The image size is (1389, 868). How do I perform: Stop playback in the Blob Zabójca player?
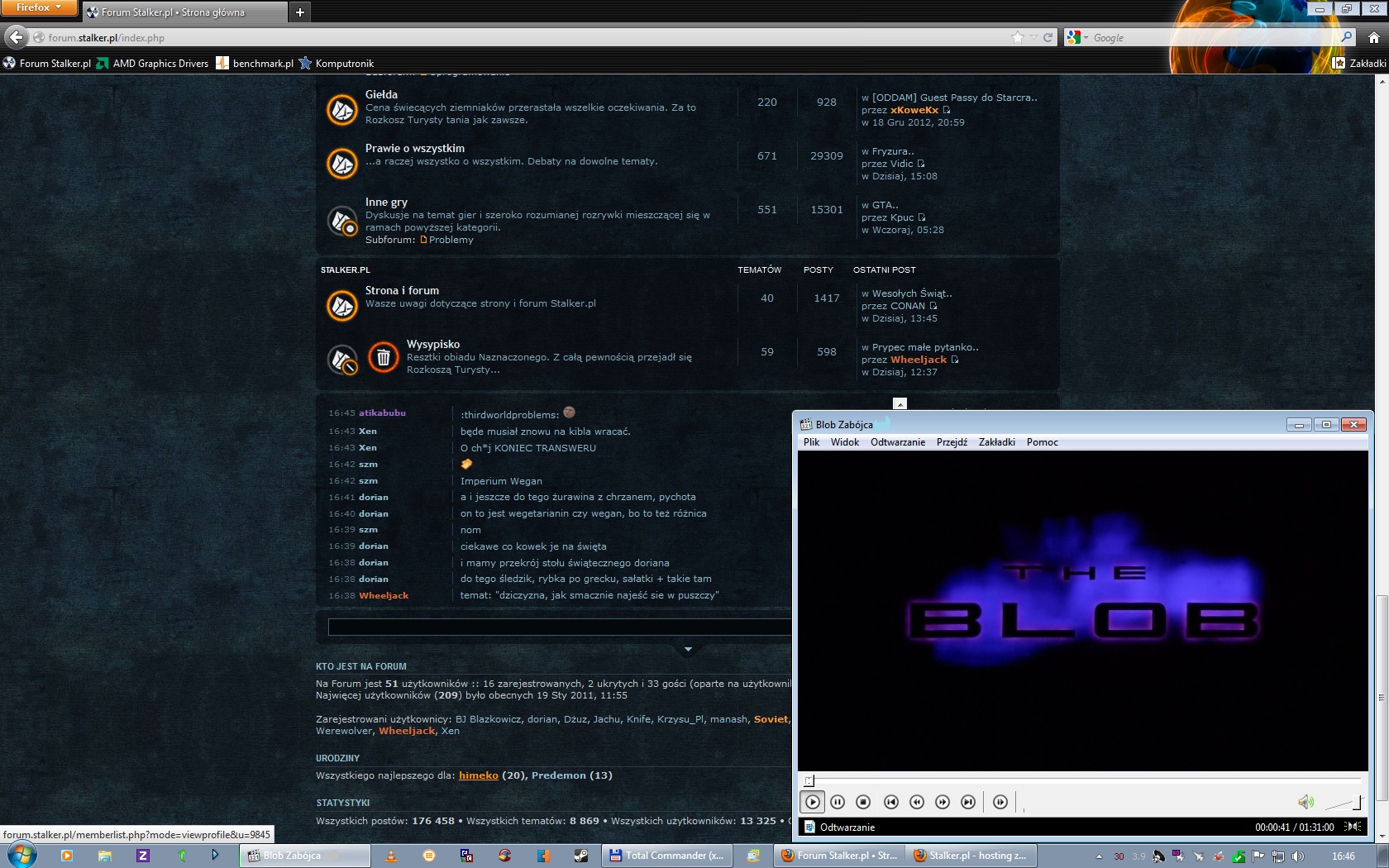click(863, 802)
